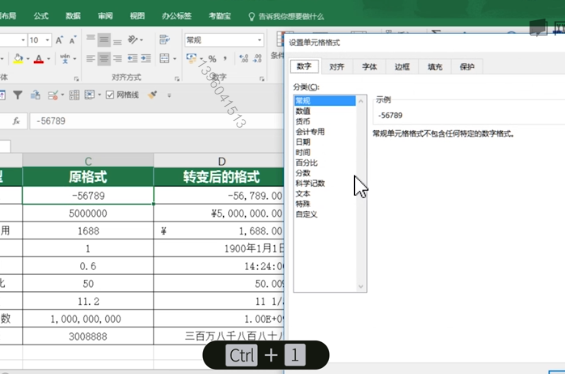Click merge and center icon
This screenshot has height=374, width=565.
pos(164,58)
